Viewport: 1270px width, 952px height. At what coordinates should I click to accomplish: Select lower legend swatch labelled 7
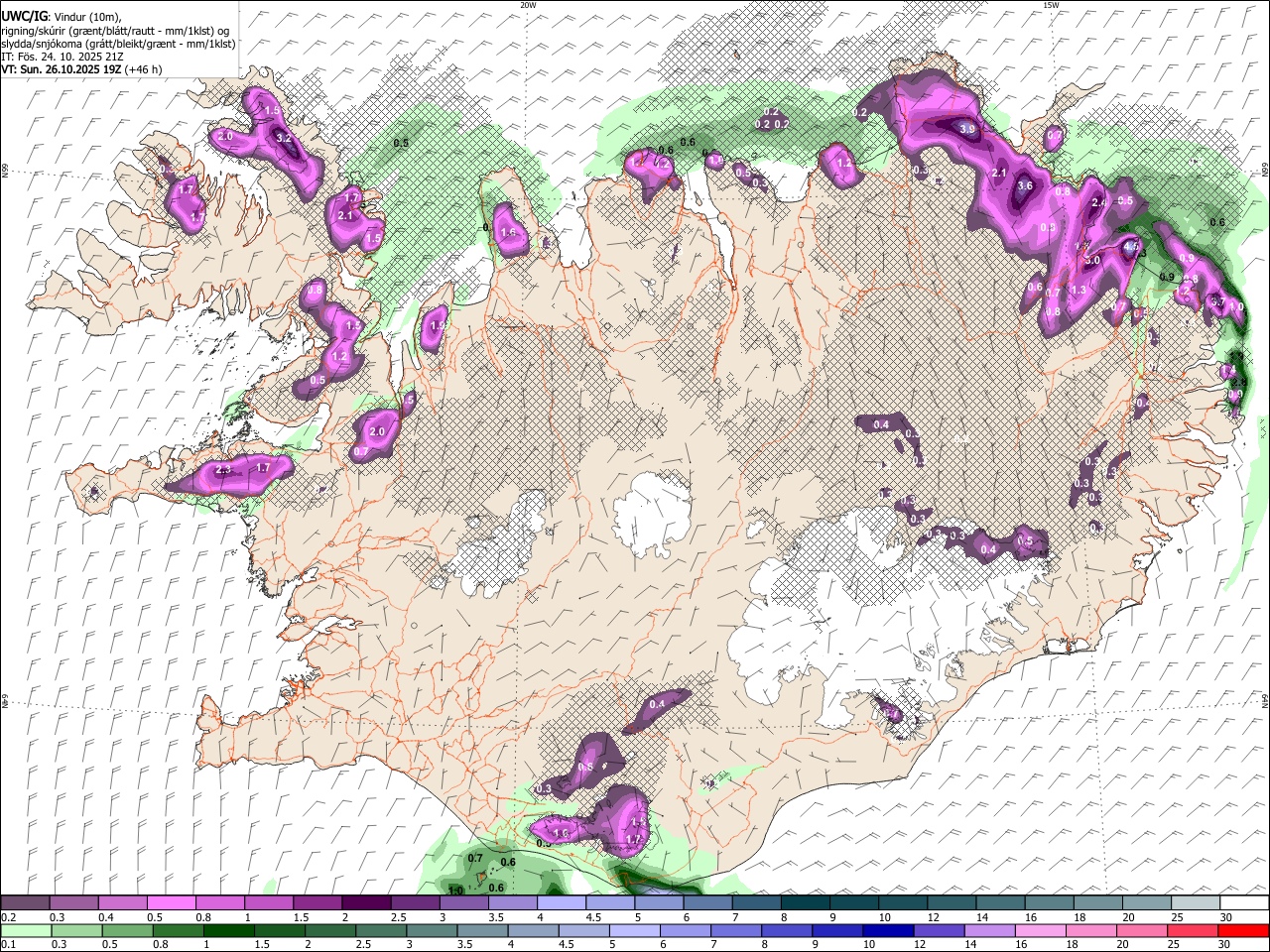(736, 931)
